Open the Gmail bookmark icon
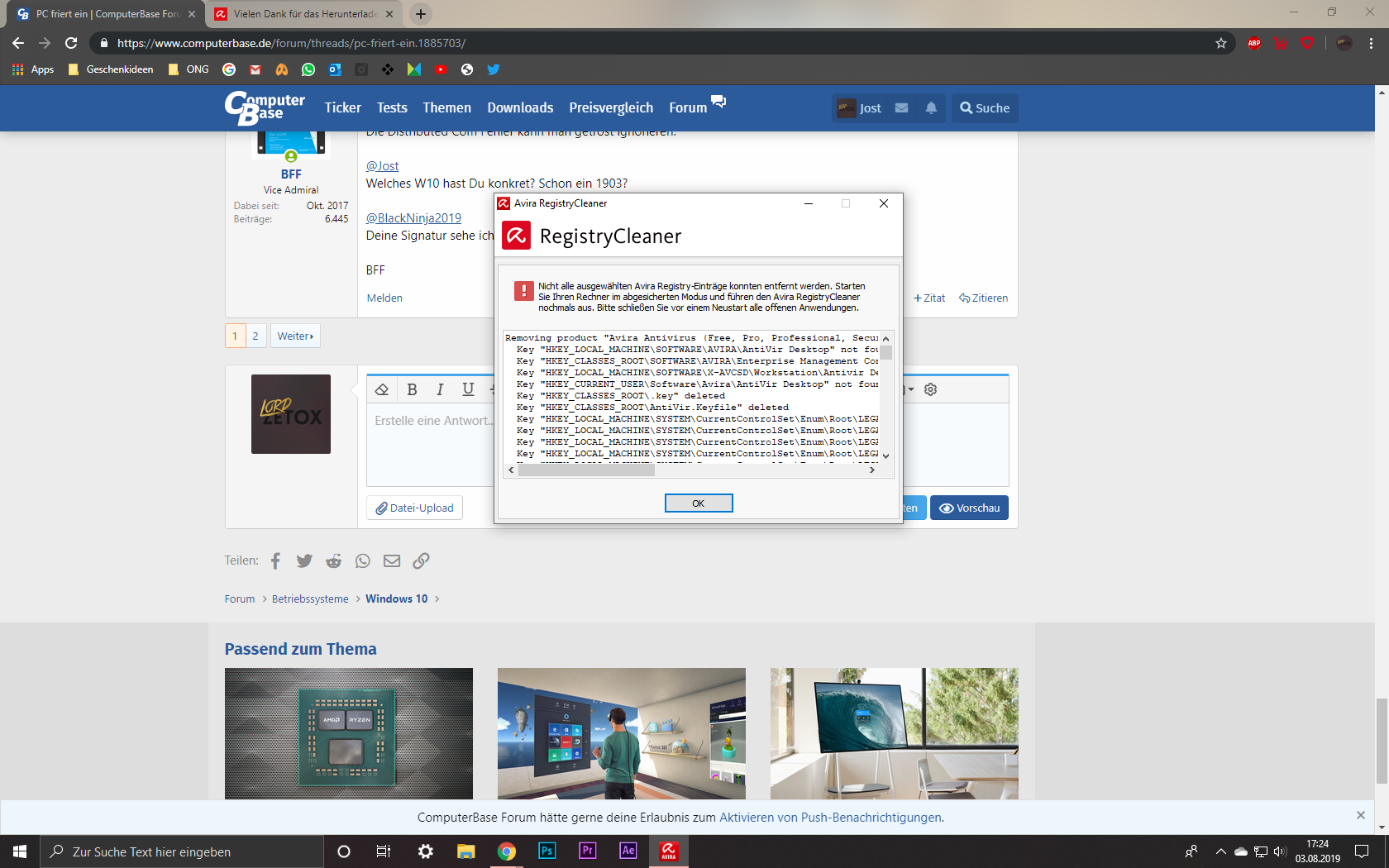1389x868 pixels. coord(255,69)
